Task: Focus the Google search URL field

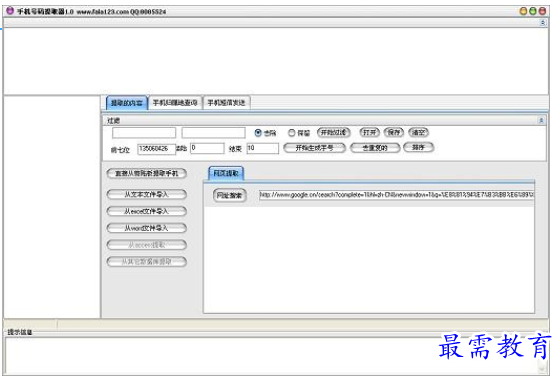Action: coord(396,195)
